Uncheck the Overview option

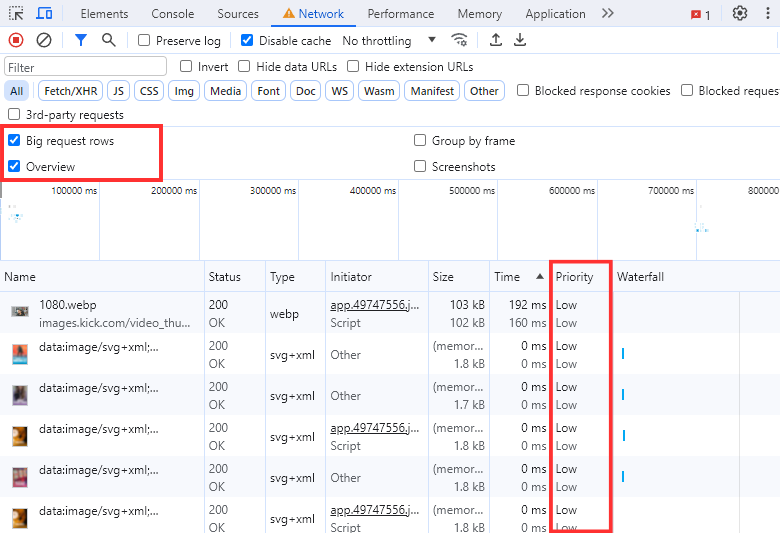tap(14, 166)
